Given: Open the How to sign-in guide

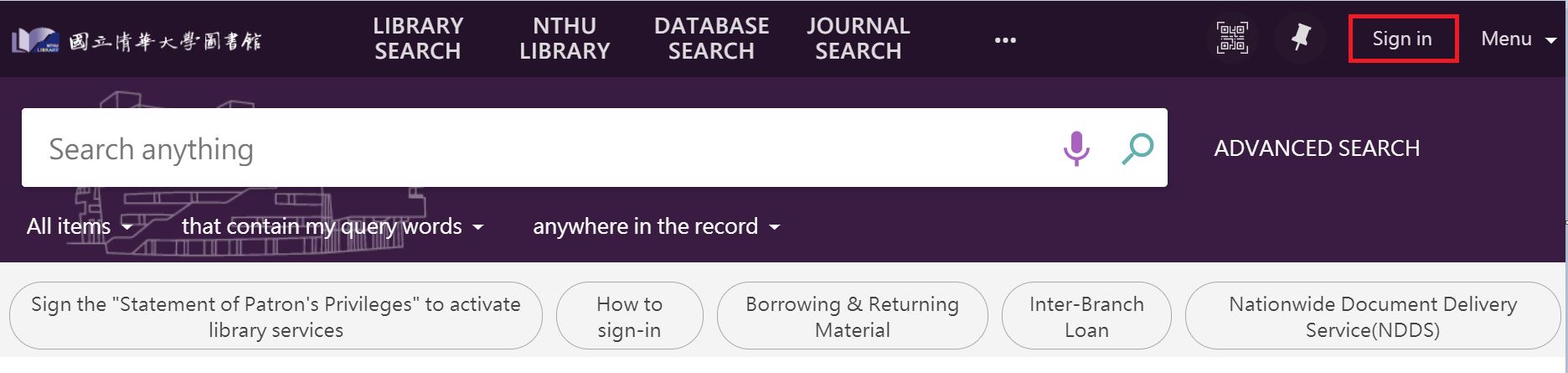Looking at the screenshot, I should [629, 316].
